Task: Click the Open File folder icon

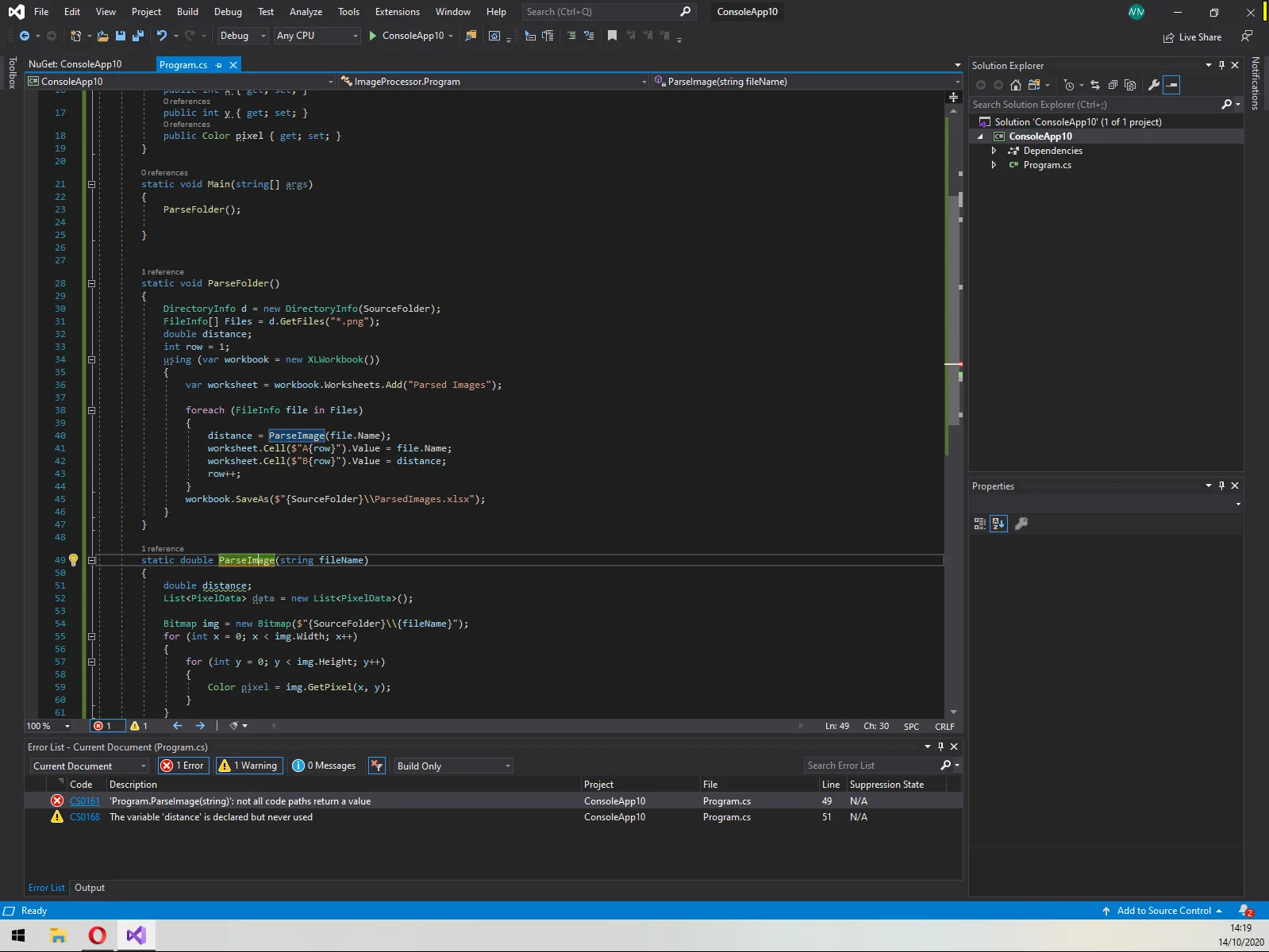Action: pos(103,36)
